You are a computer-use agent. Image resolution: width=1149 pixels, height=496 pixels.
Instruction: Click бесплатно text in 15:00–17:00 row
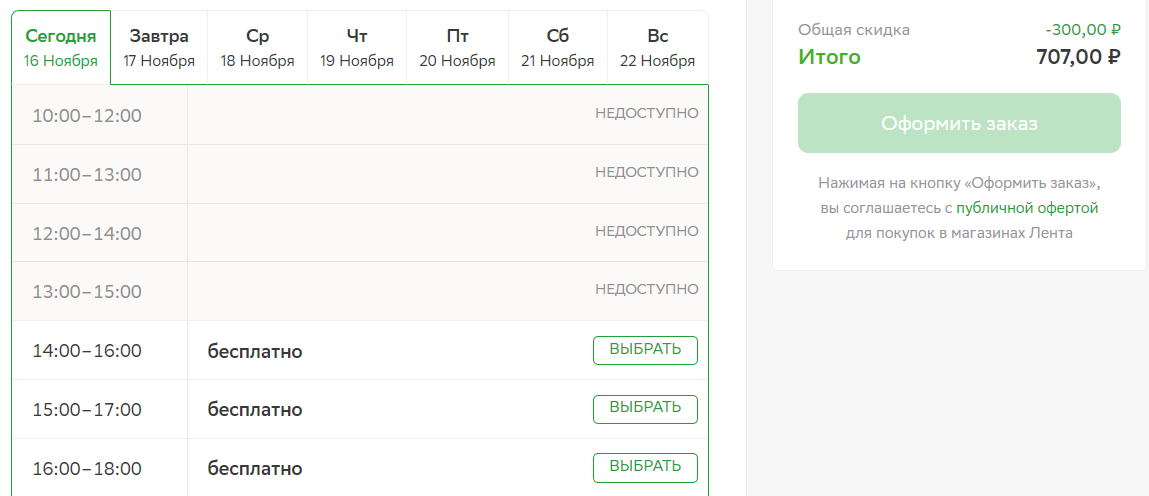[x=255, y=410]
